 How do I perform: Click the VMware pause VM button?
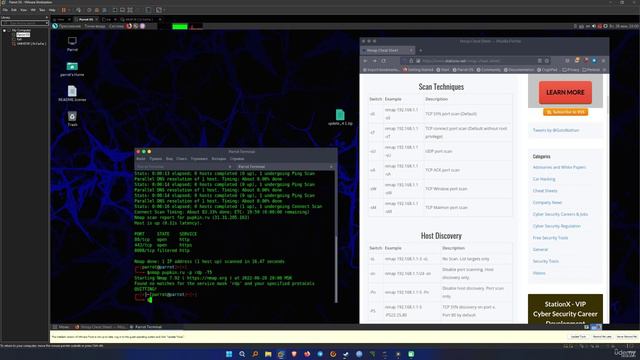(x=64, y=10)
